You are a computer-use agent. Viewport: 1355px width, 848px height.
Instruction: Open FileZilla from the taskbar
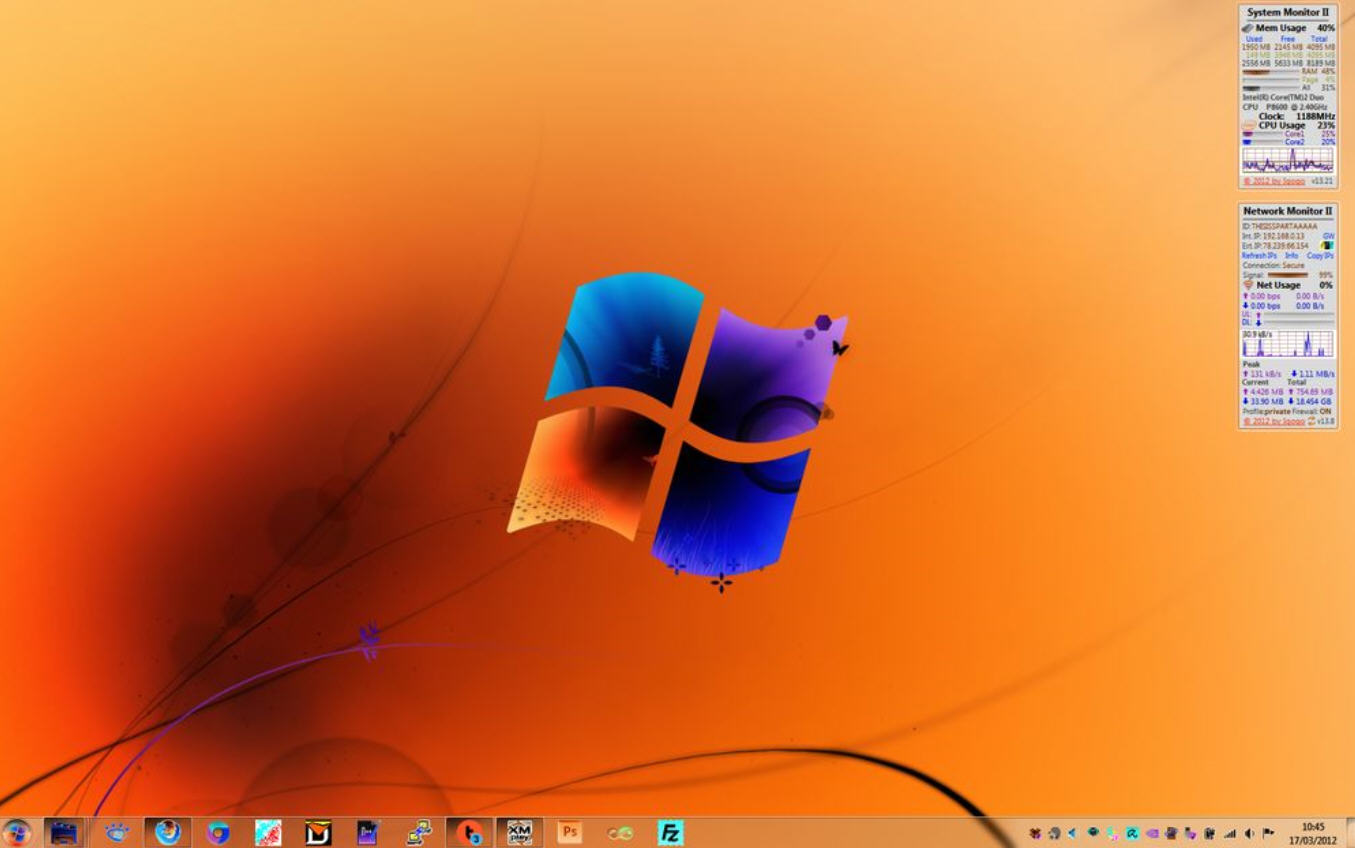[669, 831]
